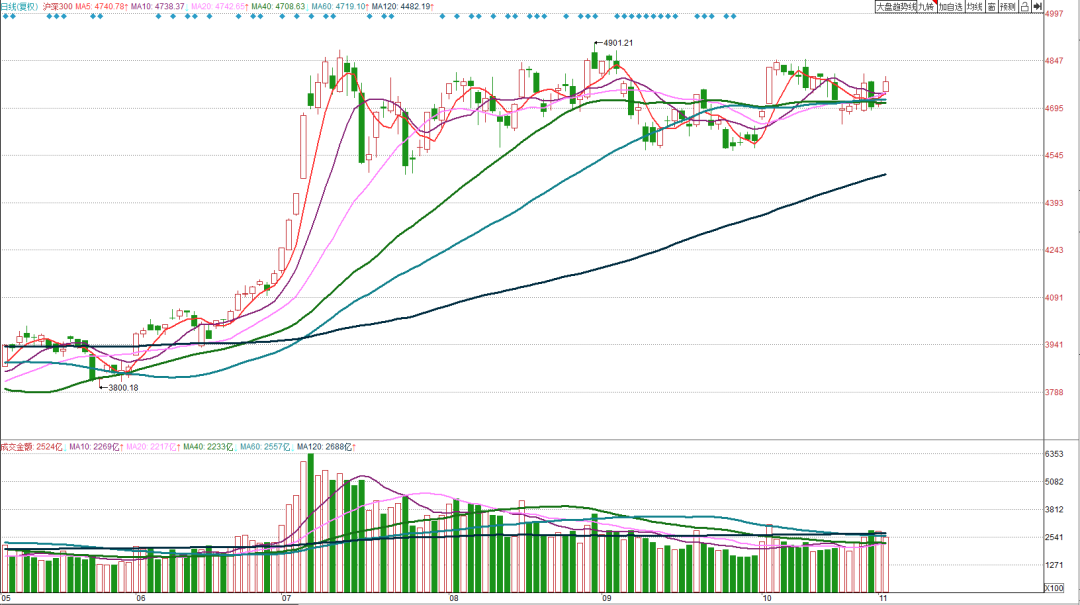Select the MA60: 4719.10 indicator label

tap(340, 6)
